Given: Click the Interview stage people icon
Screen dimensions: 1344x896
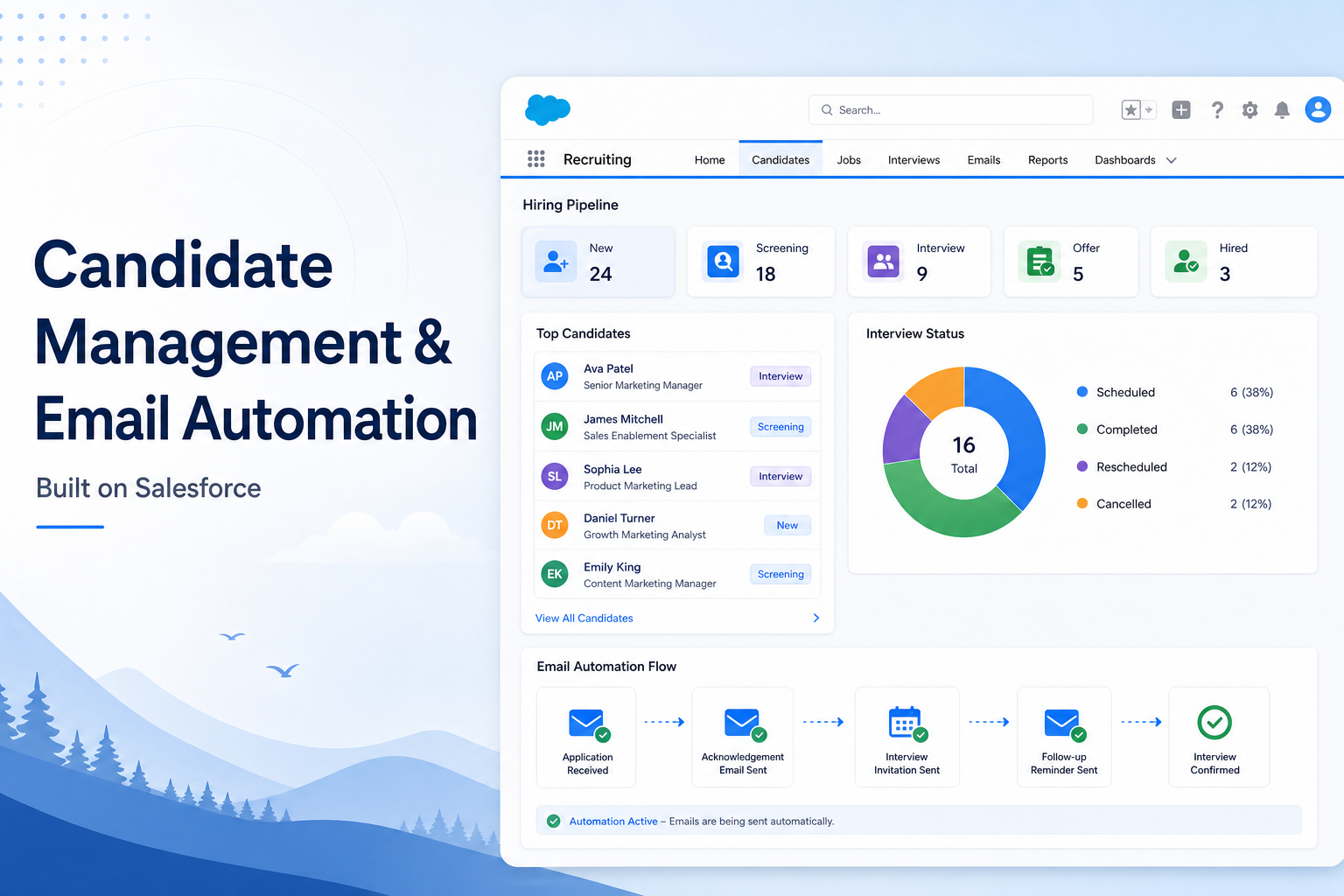Looking at the screenshot, I should pos(884,261).
